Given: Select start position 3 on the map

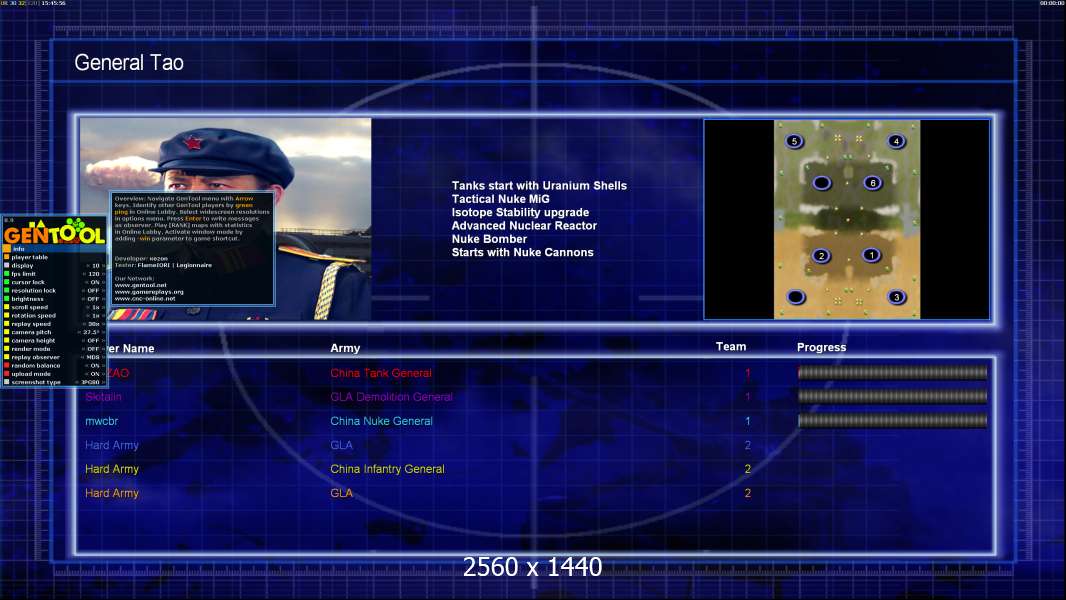Looking at the screenshot, I should tap(897, 297).
